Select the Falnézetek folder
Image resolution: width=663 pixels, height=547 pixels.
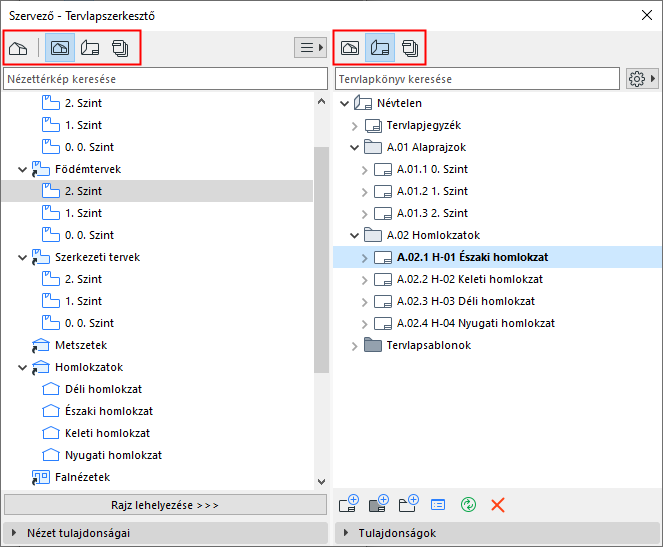click(x=82, y=477)
